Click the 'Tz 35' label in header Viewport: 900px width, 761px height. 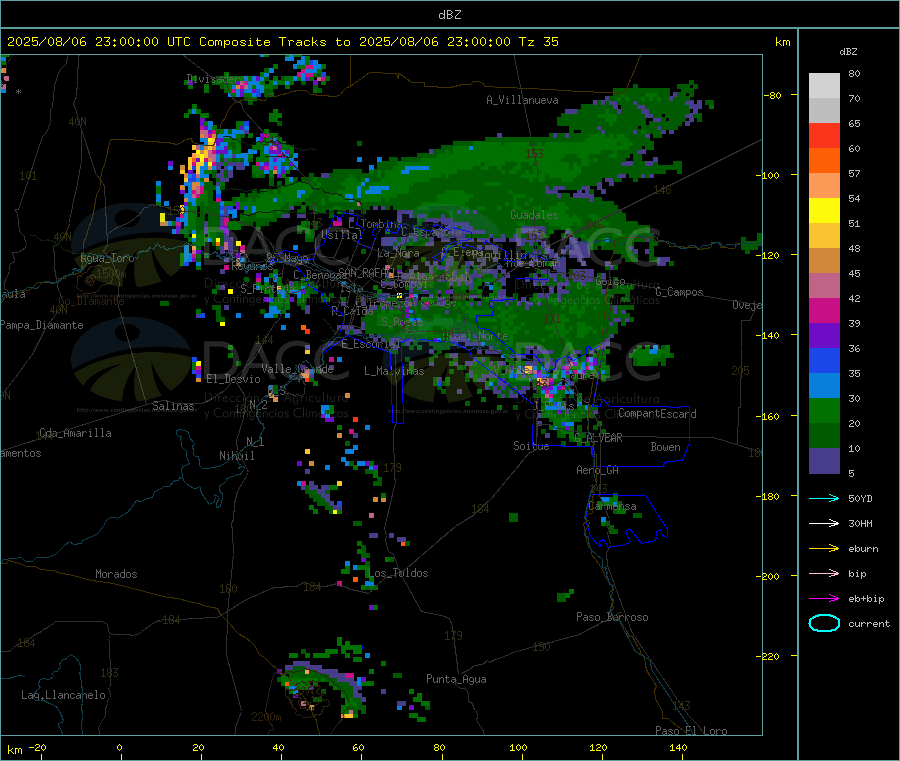pyautogui.click(x=538, y=42)
